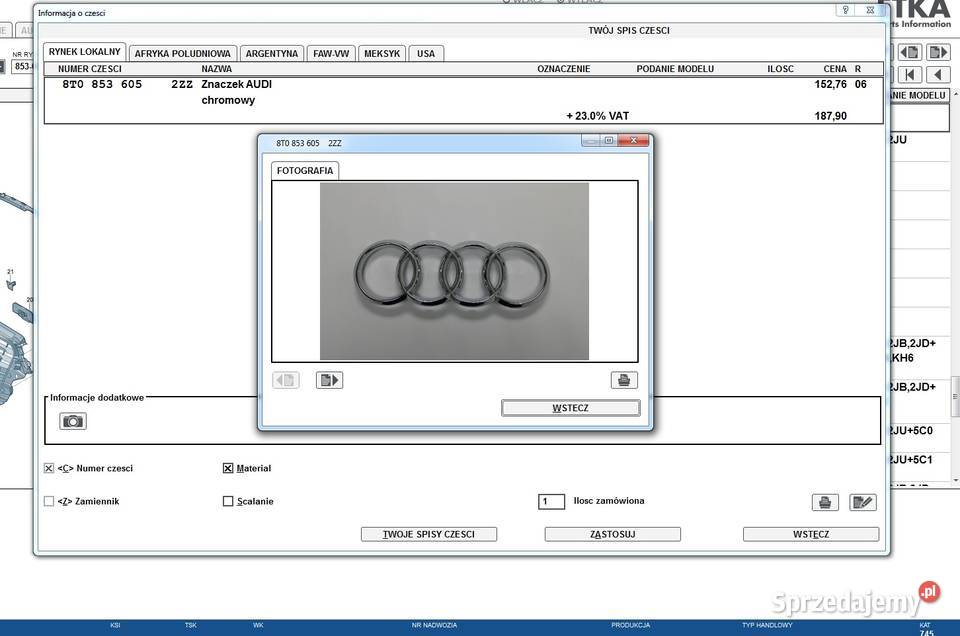Click the part name Znaczek AUDI
The height and width of the screenshot is (636, 960).
pos(236,84)
